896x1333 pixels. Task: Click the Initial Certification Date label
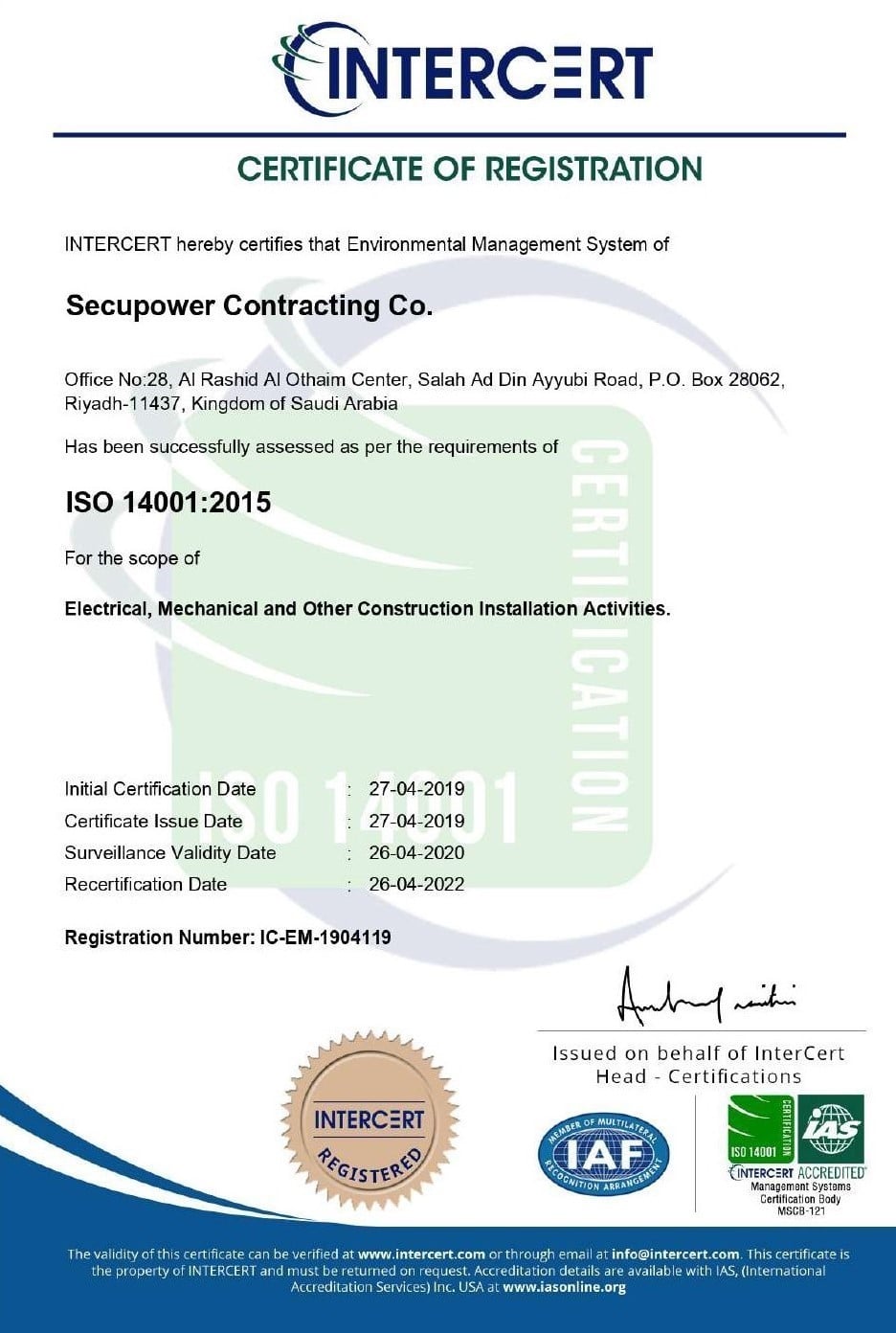[x=160, y=789]
